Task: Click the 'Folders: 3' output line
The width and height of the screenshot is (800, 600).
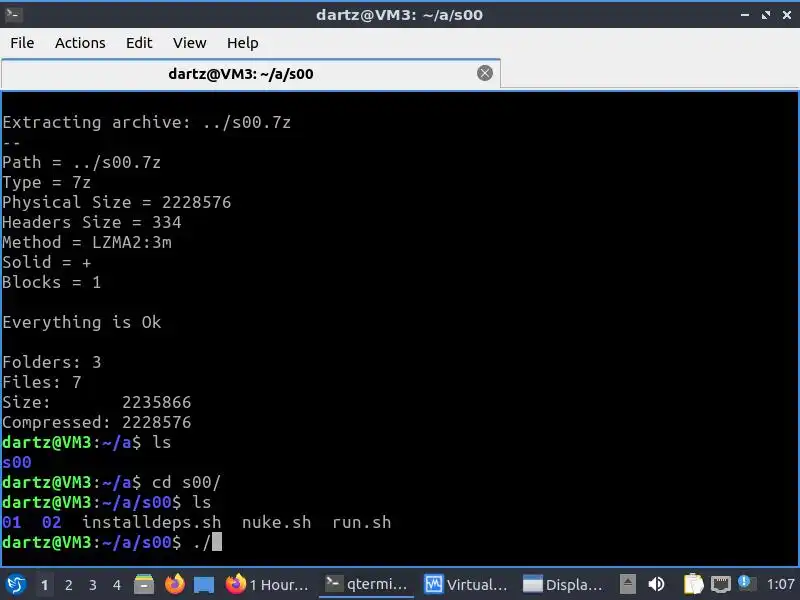Action: pos(52,362)
